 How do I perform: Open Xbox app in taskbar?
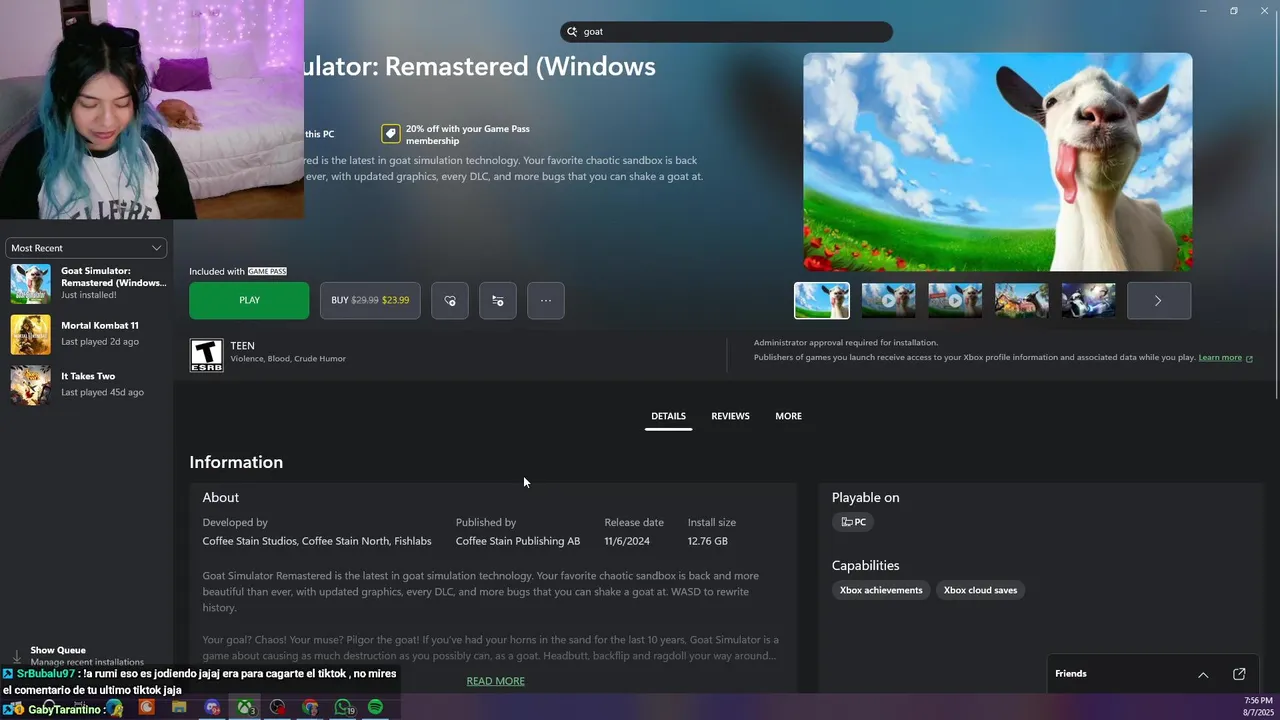click(x=244, y=707)
